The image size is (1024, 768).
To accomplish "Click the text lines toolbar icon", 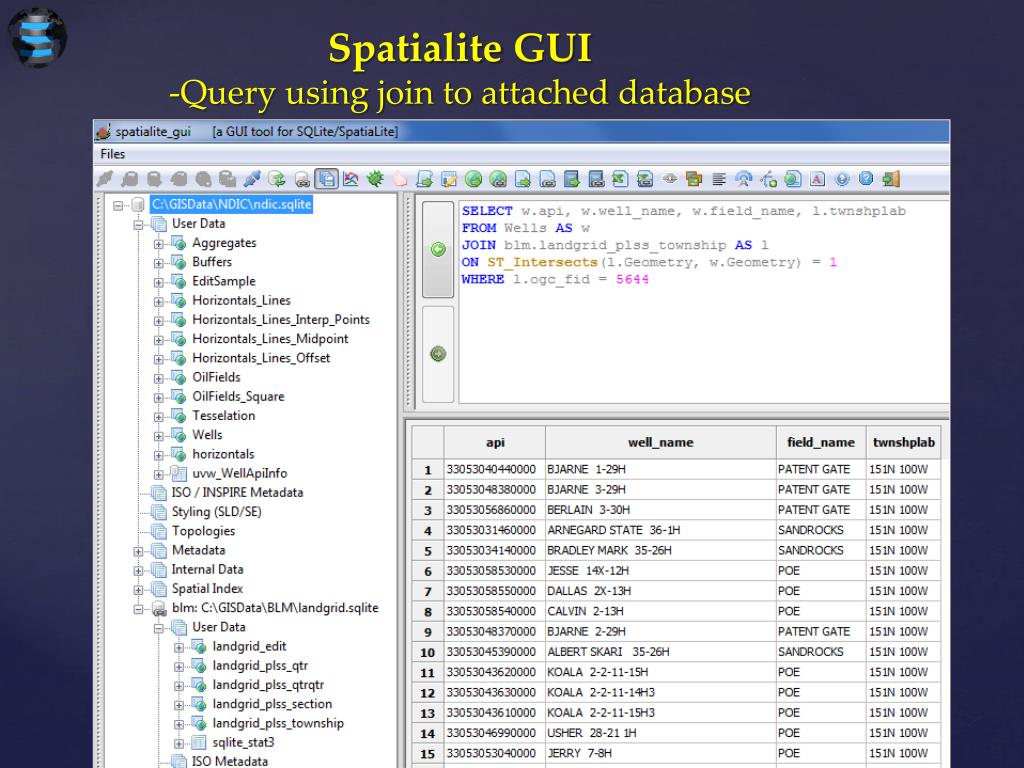I will click(x=719, y=178).
